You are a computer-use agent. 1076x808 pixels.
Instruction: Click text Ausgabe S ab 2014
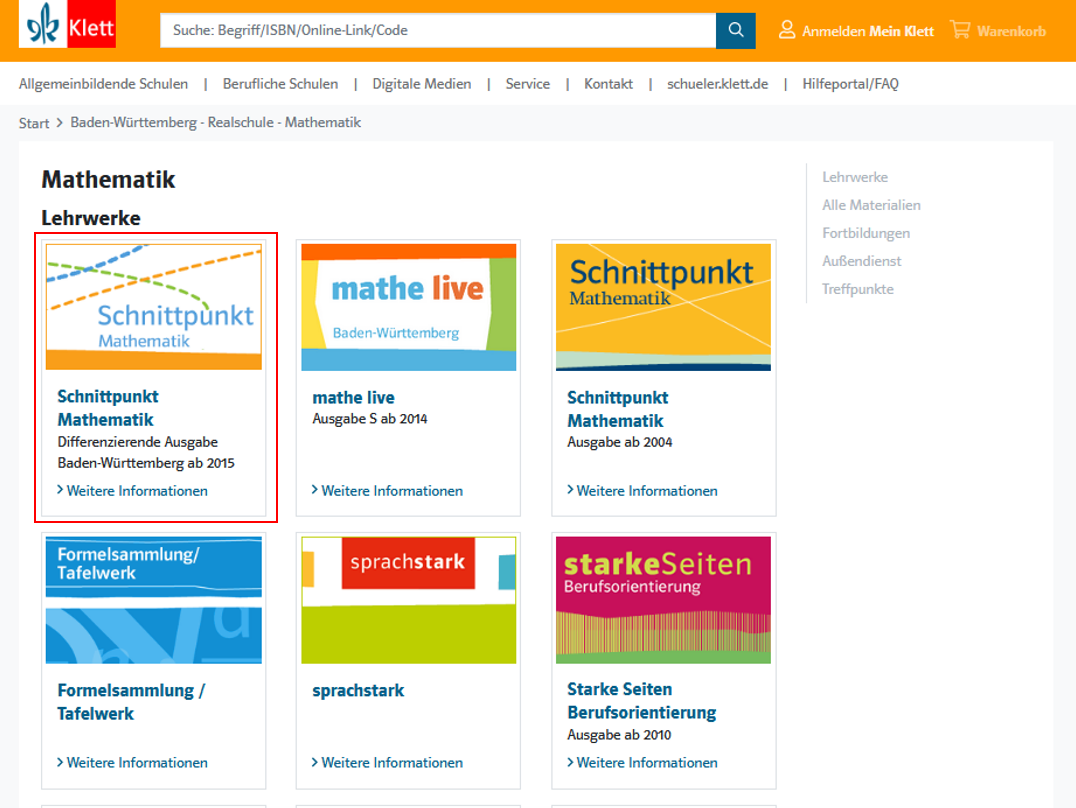[370, 419]
